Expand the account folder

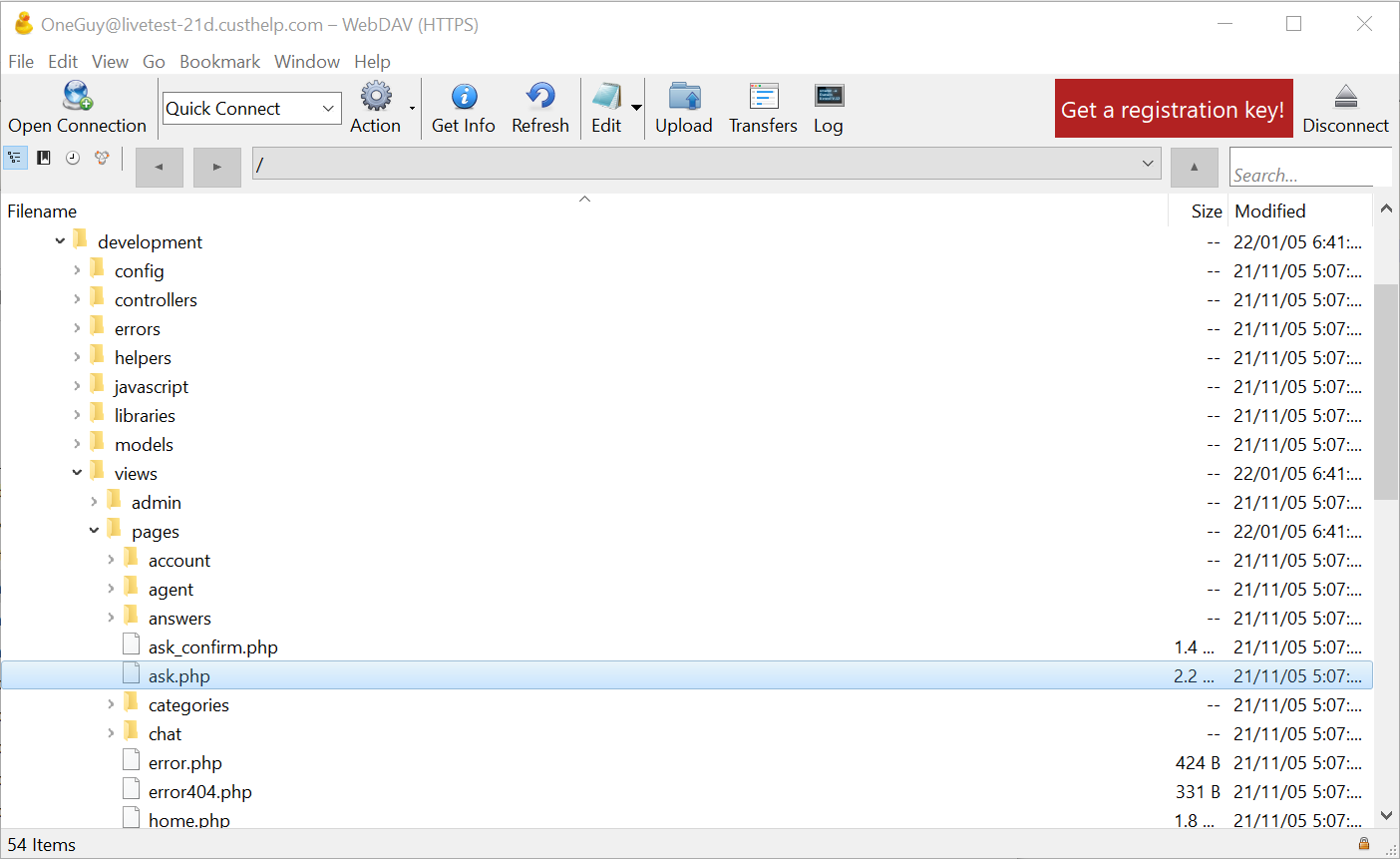click(111, 560)
